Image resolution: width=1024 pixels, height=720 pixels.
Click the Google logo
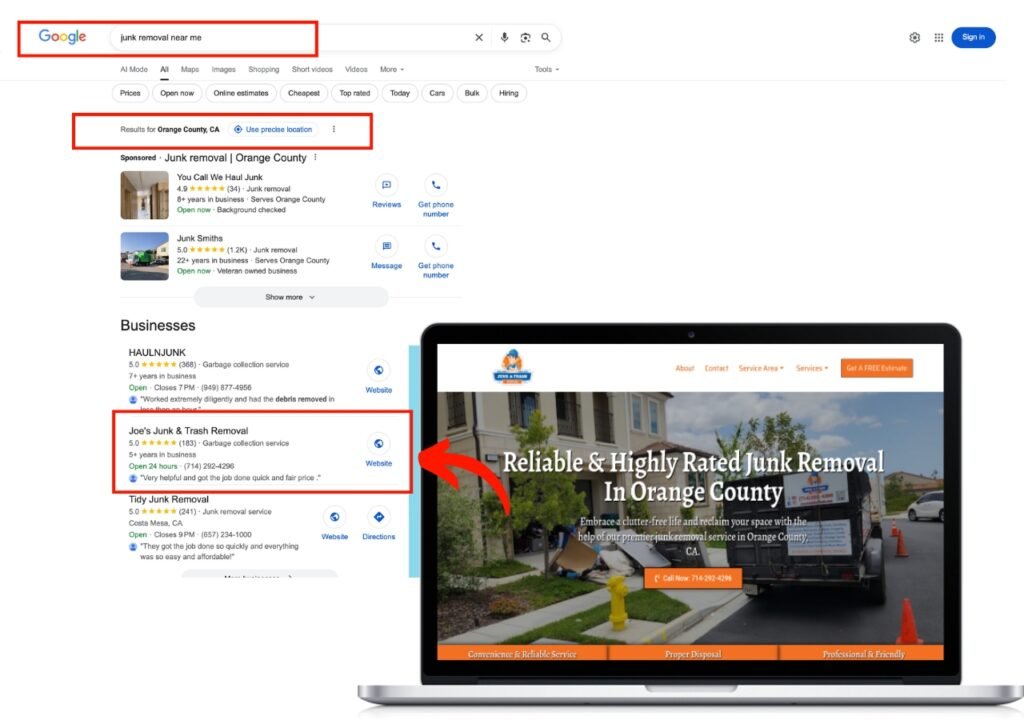pyautogui.click(x=62, y=37)
